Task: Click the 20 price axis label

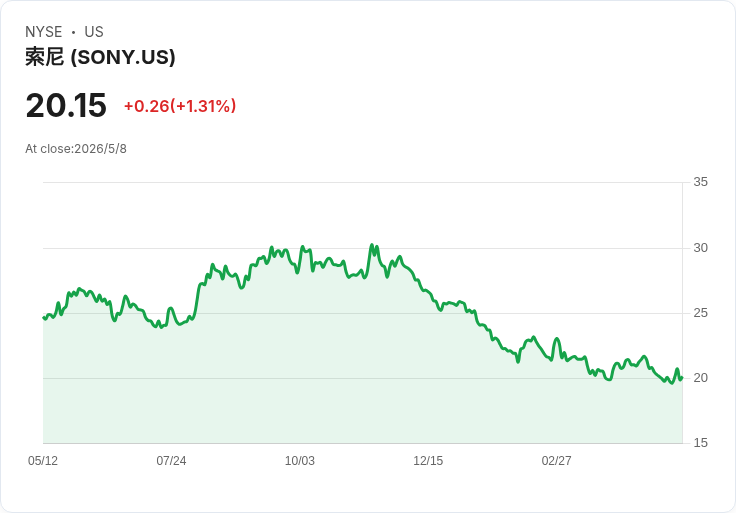Action: point(700,378)
